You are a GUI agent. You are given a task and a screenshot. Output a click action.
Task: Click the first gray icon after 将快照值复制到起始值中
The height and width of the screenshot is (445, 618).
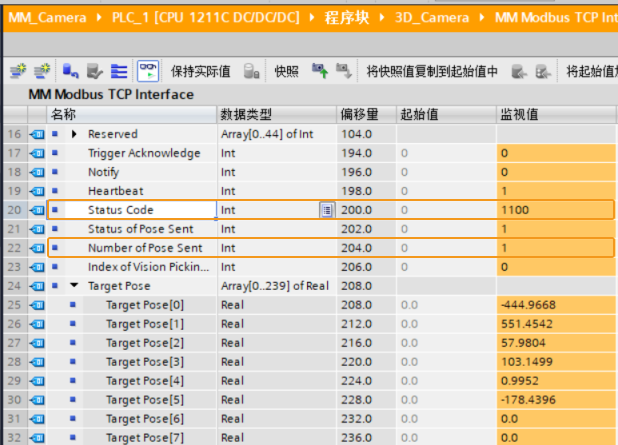[x=519, y=72]
